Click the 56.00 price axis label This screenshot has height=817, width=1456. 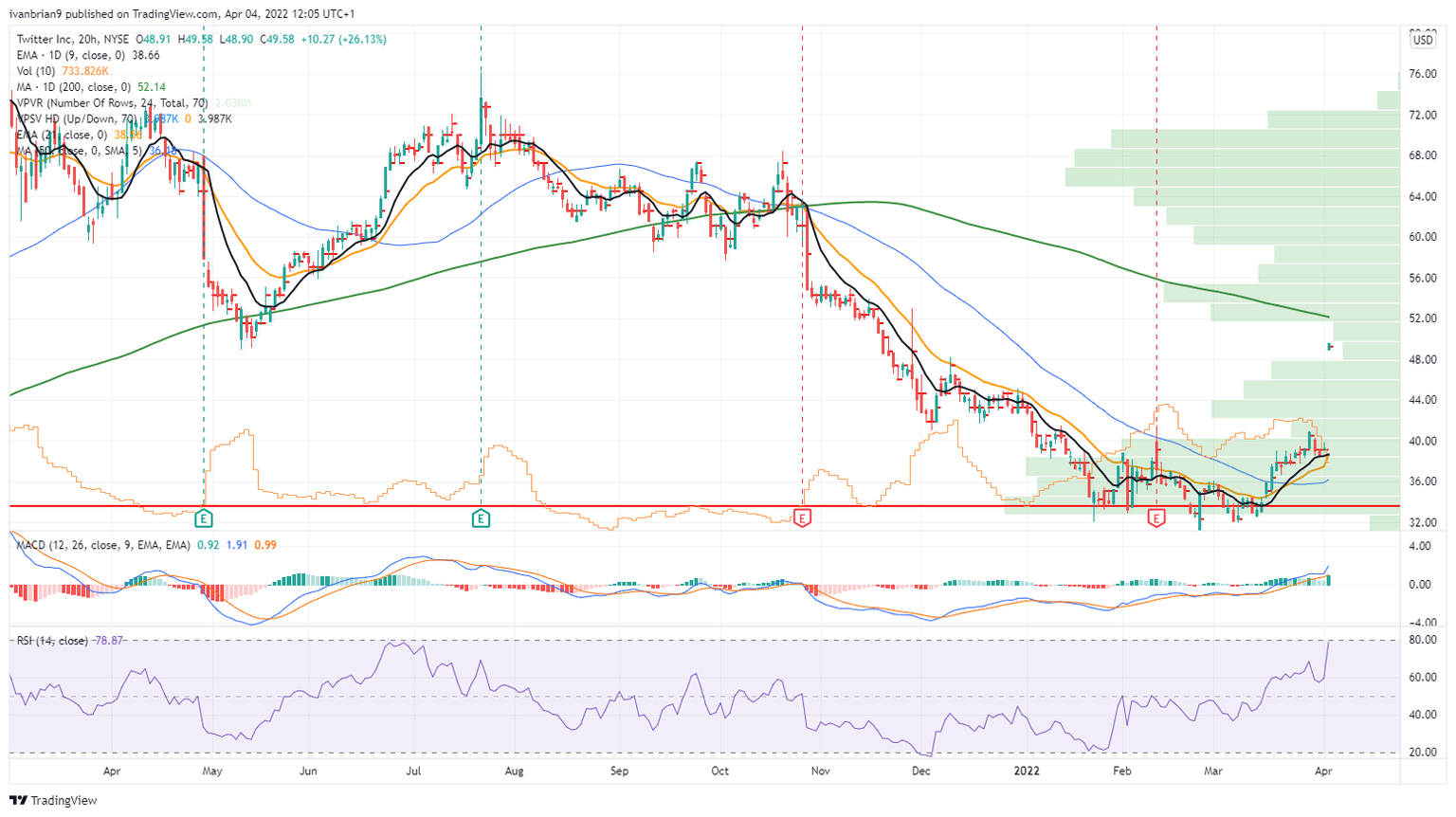pyautogui.click(x=1423, y=278)
